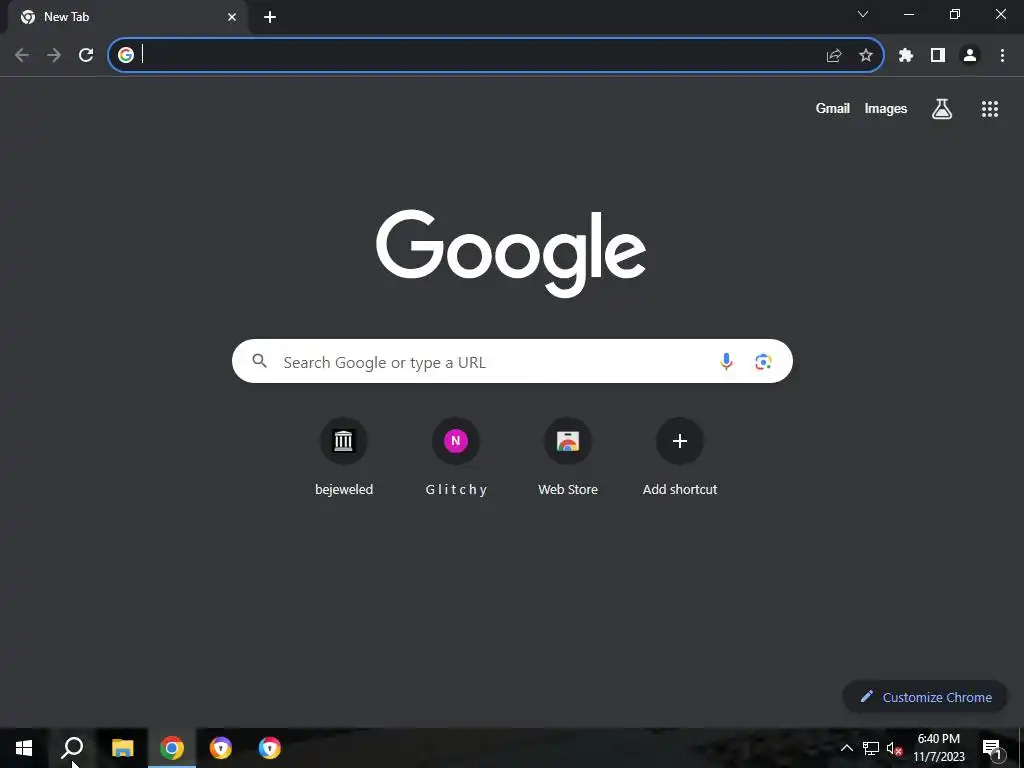The width and height of the screenshot is (1024, 768).
Task: Click the Chrome icon in the taskbar
Action: [x=172, y=748]
